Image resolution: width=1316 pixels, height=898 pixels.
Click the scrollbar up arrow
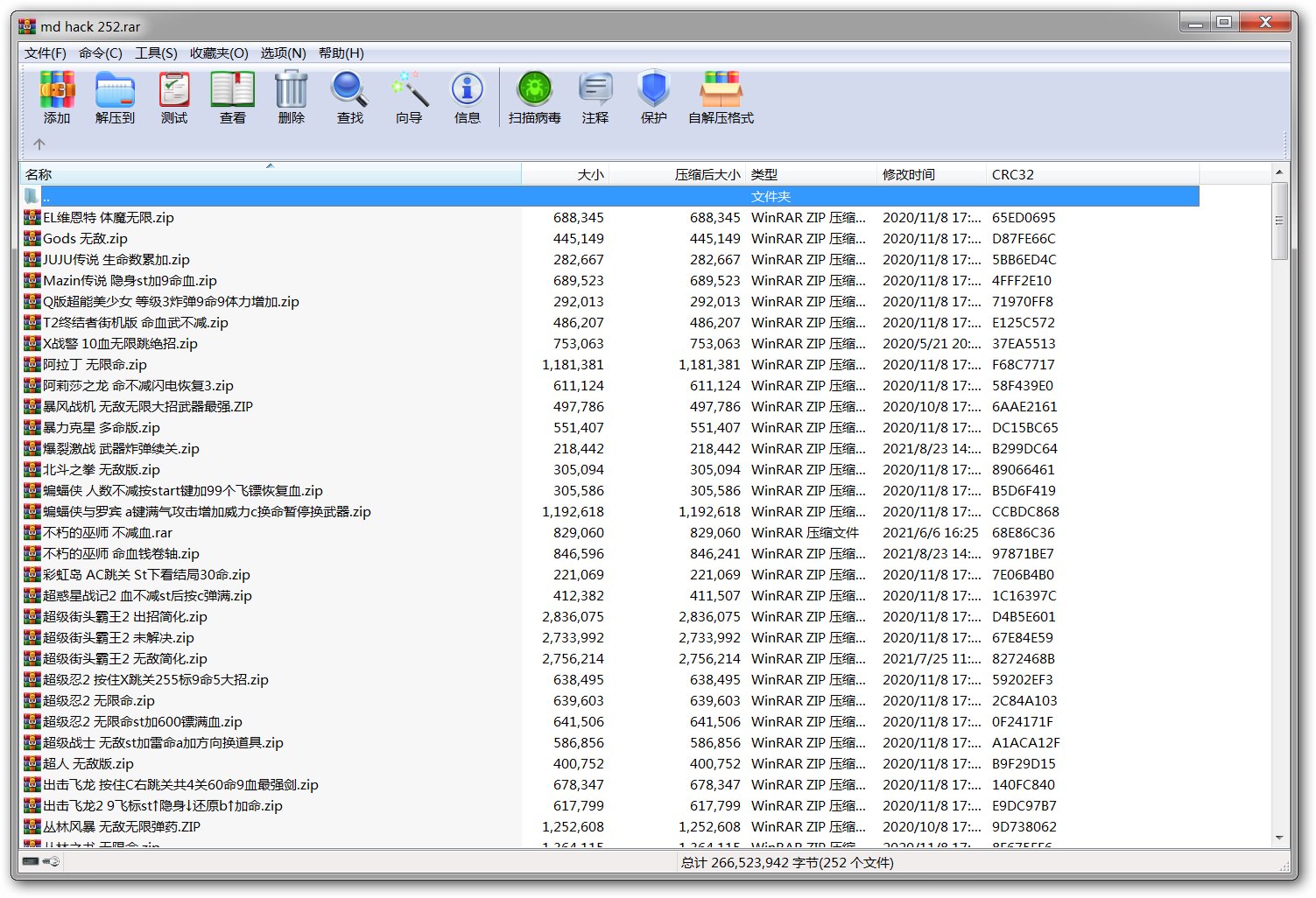pos(1279,172)
